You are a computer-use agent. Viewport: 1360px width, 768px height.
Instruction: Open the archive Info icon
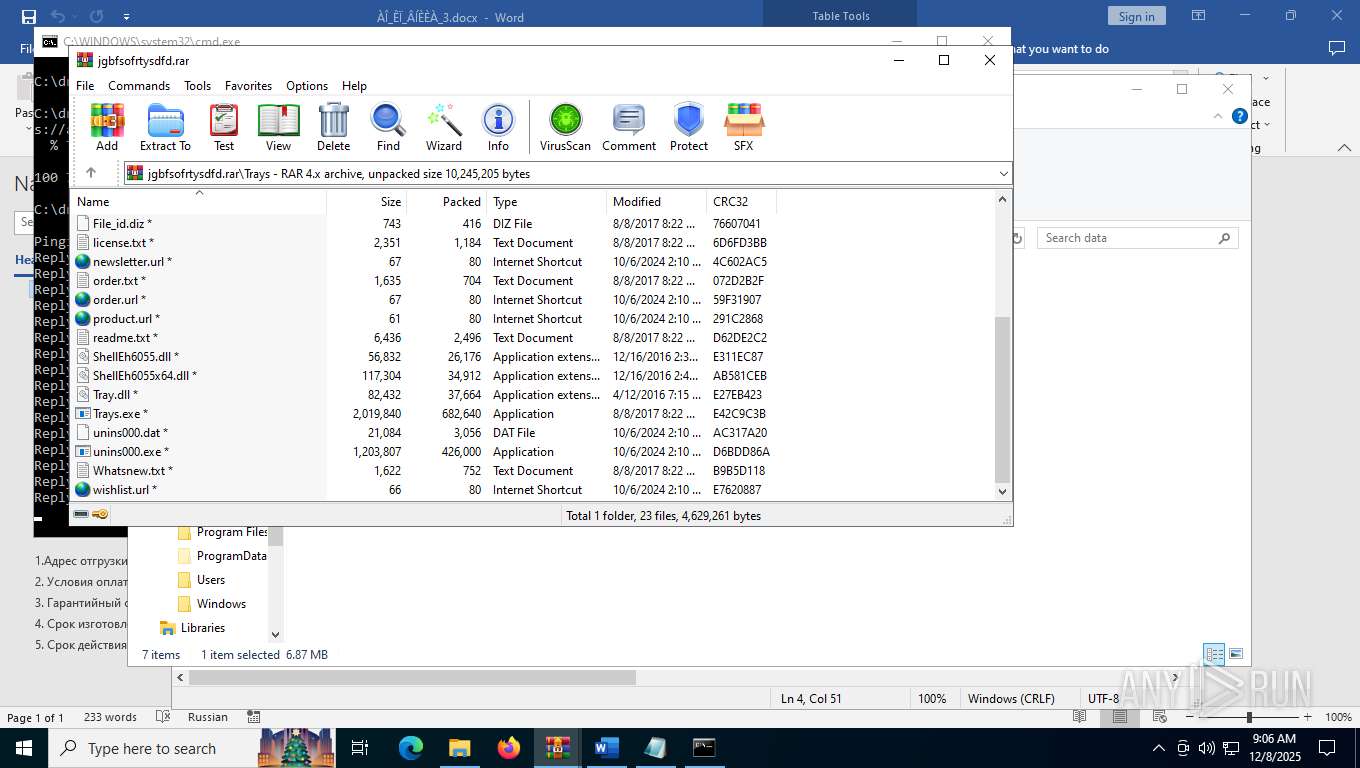pyautogui.click(x=498, y=127)
